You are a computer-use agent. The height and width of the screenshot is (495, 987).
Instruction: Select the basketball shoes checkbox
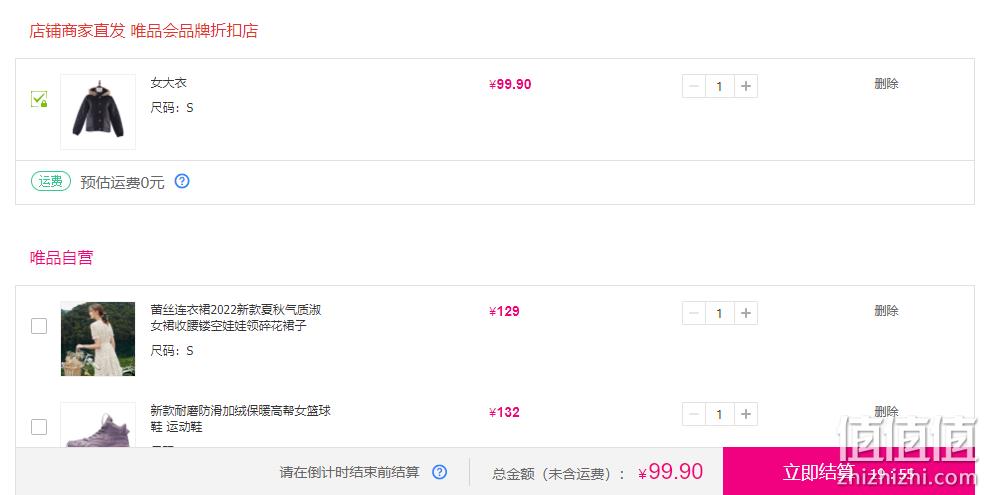coord(39,426)
